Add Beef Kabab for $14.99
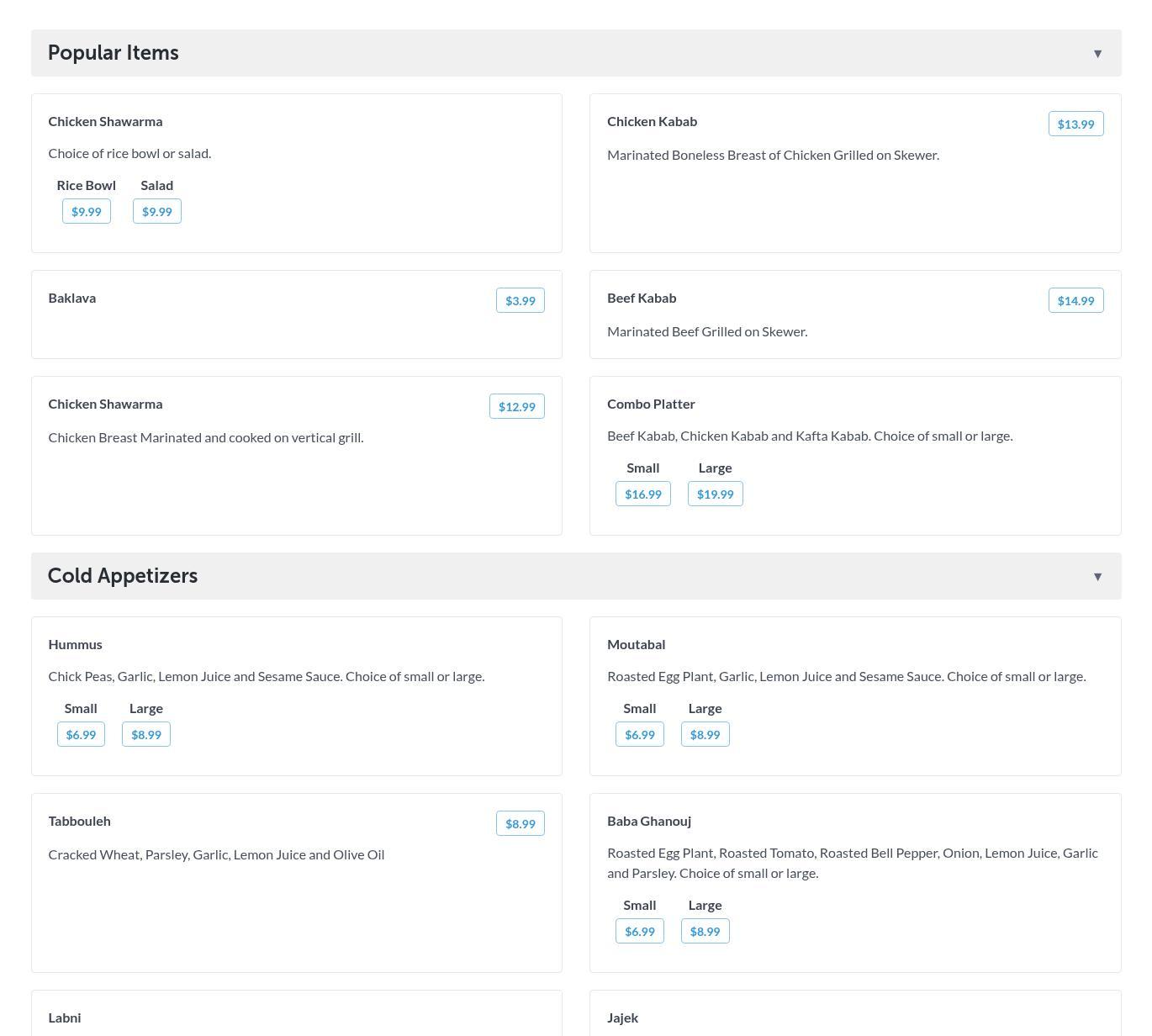This screenshot has height=1036, width=1152. 1075,301
